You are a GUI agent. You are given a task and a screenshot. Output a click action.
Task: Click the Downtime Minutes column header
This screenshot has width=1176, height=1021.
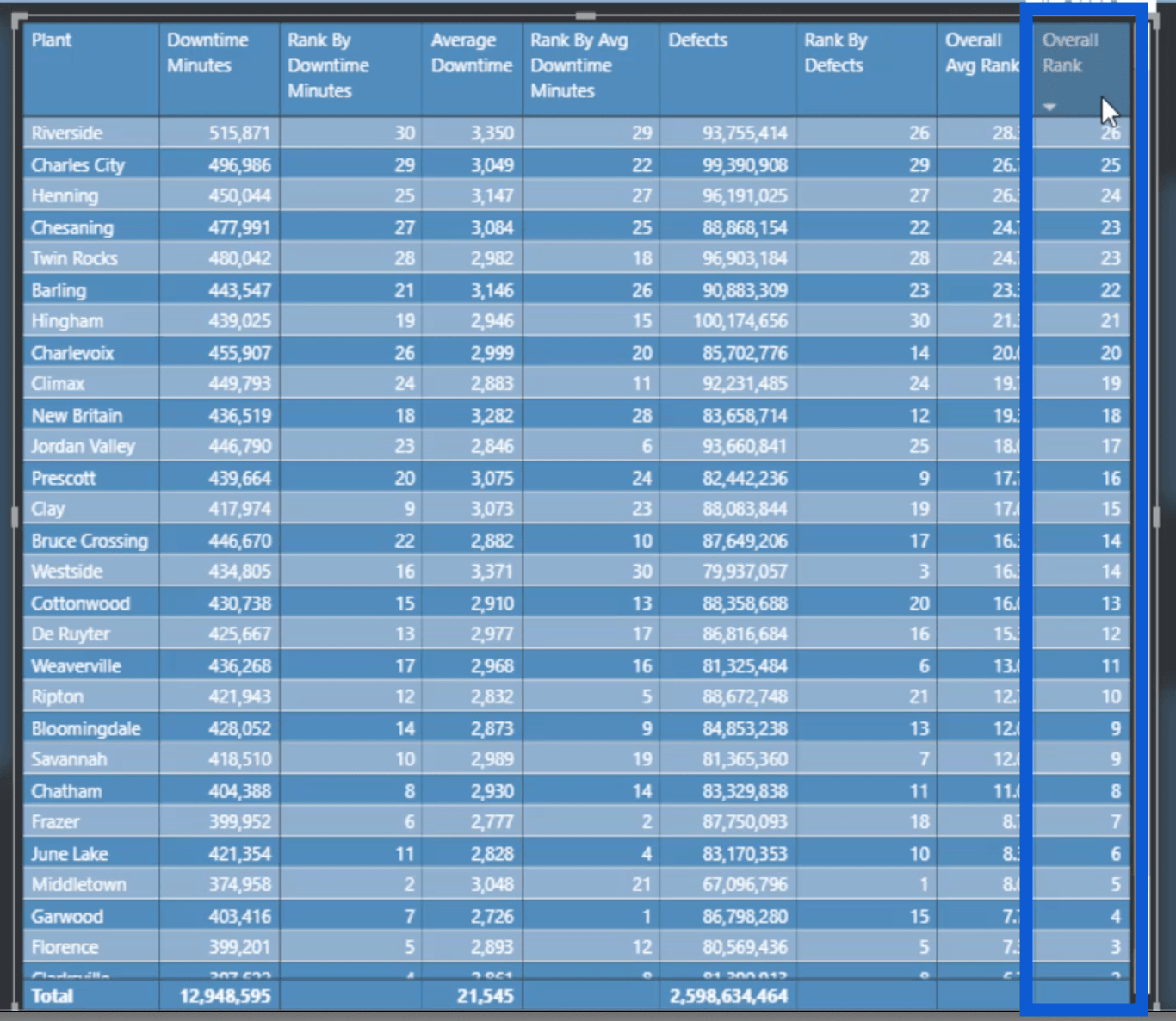[x=207, y=53]
